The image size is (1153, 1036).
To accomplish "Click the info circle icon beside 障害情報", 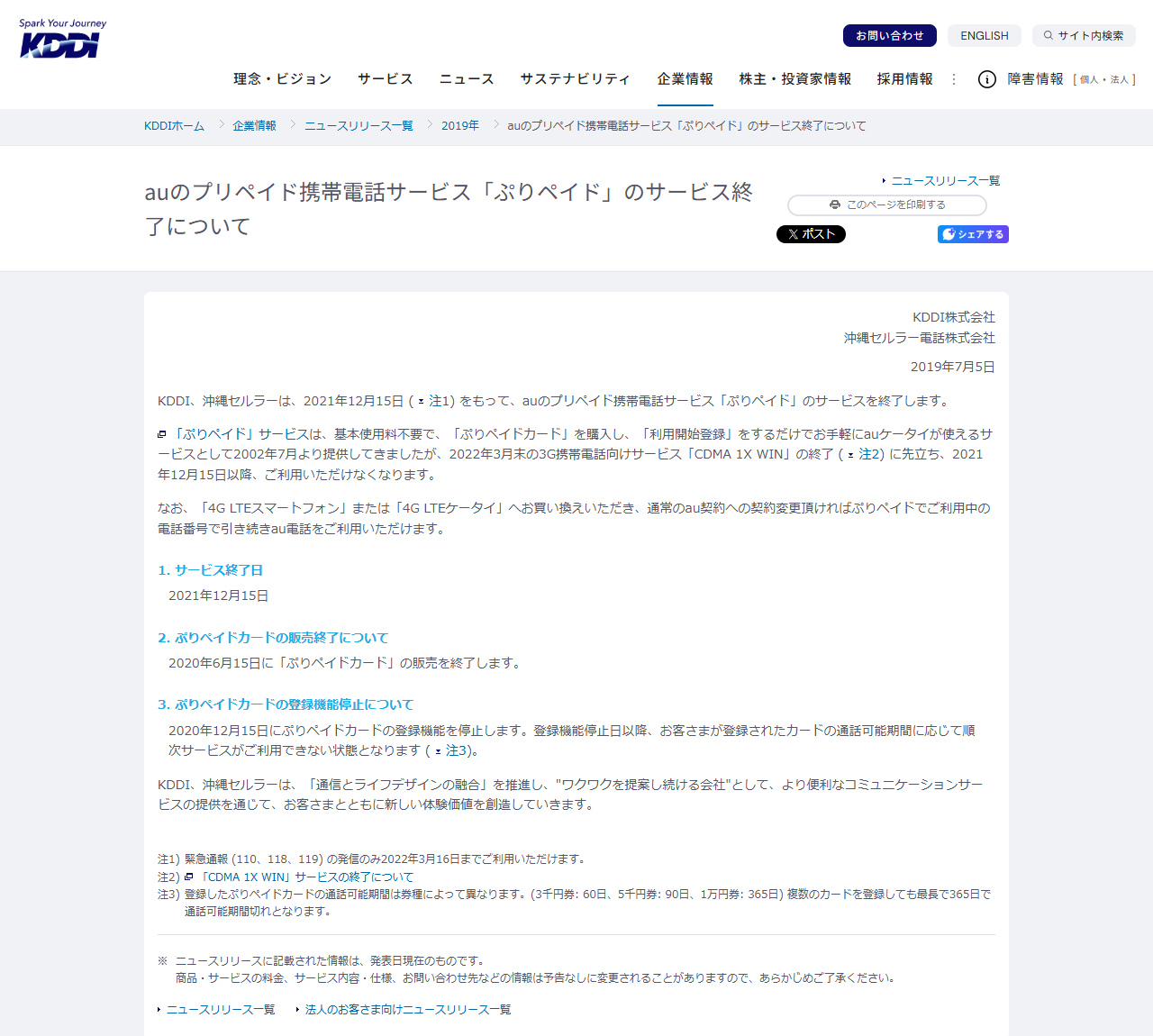I will coord(987,79).
